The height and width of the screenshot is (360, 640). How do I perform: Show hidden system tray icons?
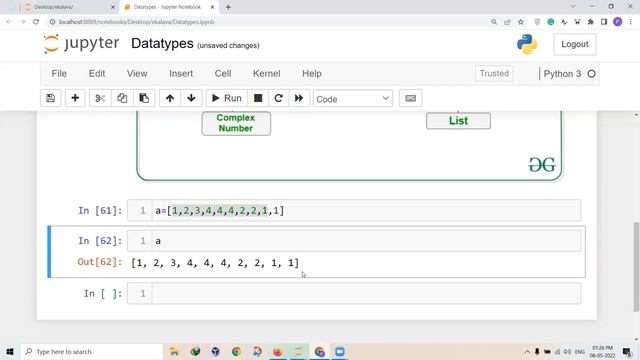527,351
